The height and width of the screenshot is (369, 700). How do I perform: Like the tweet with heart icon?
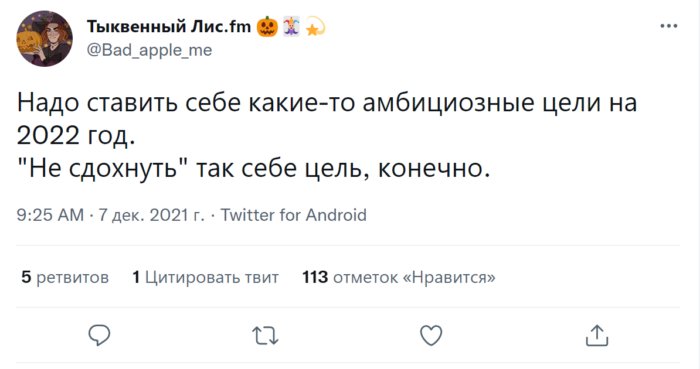point(431,336)
